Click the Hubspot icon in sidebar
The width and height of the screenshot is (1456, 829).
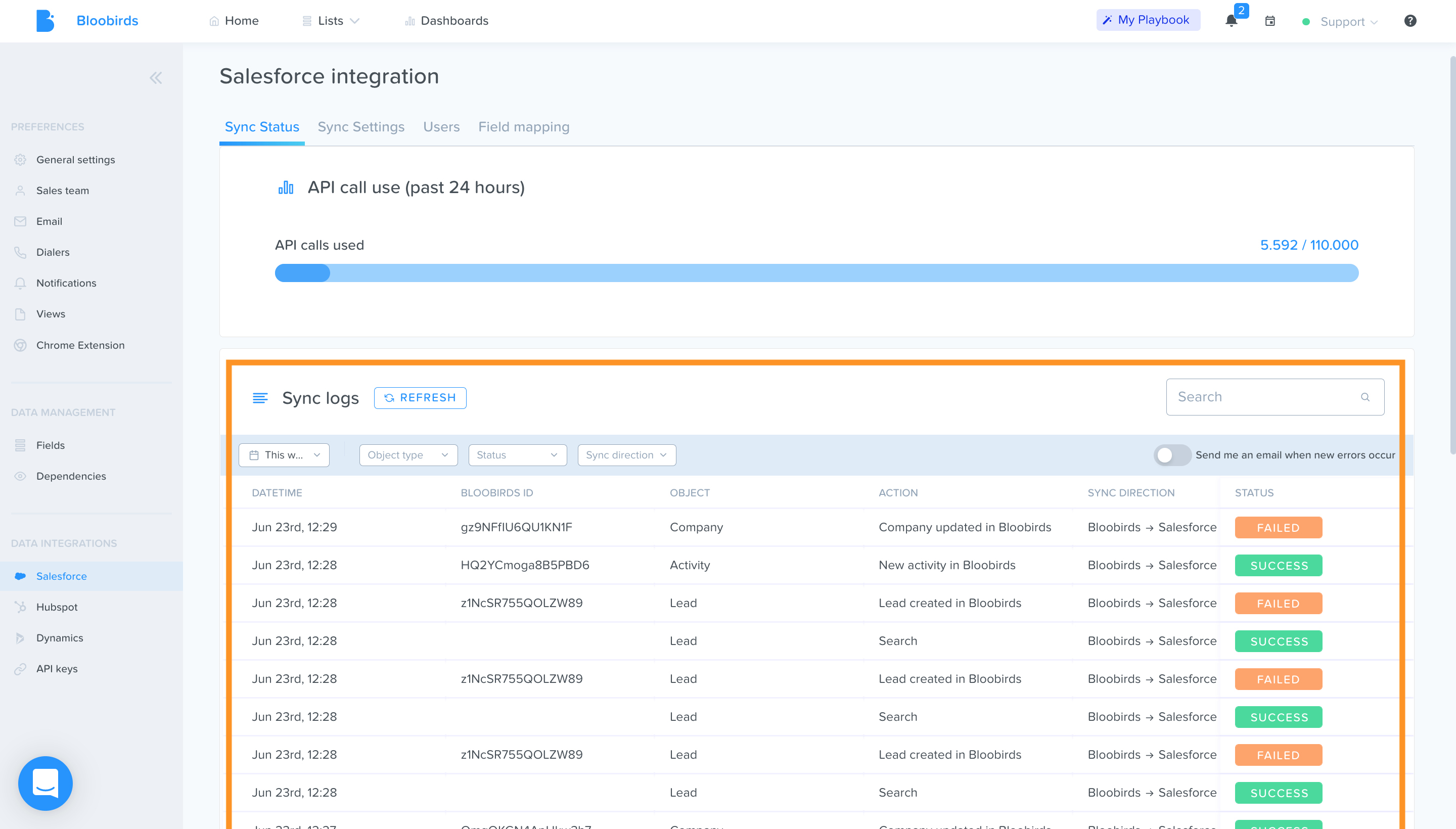click(21, 607)
